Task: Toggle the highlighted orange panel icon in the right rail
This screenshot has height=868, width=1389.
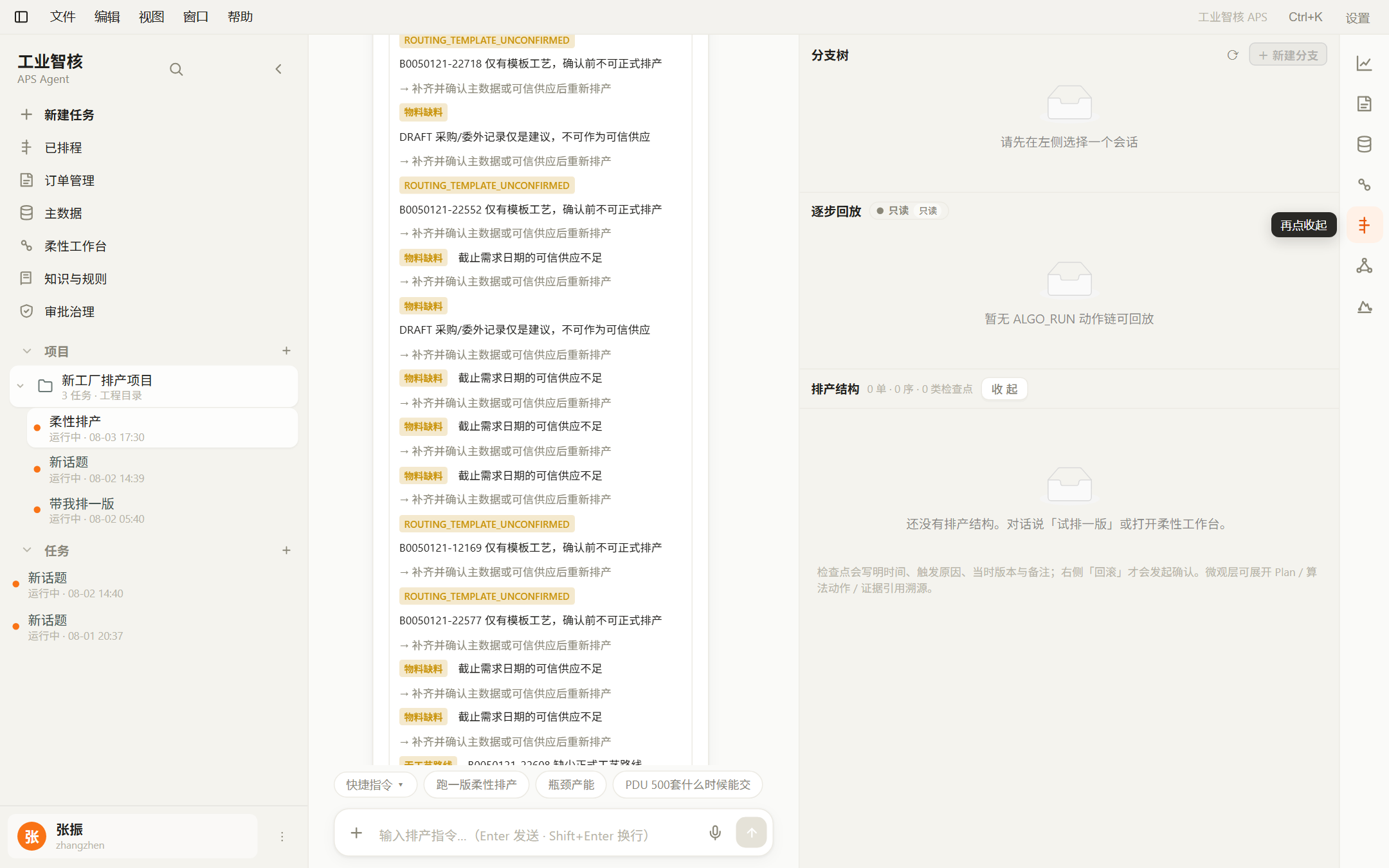Action: [1365, 225]
